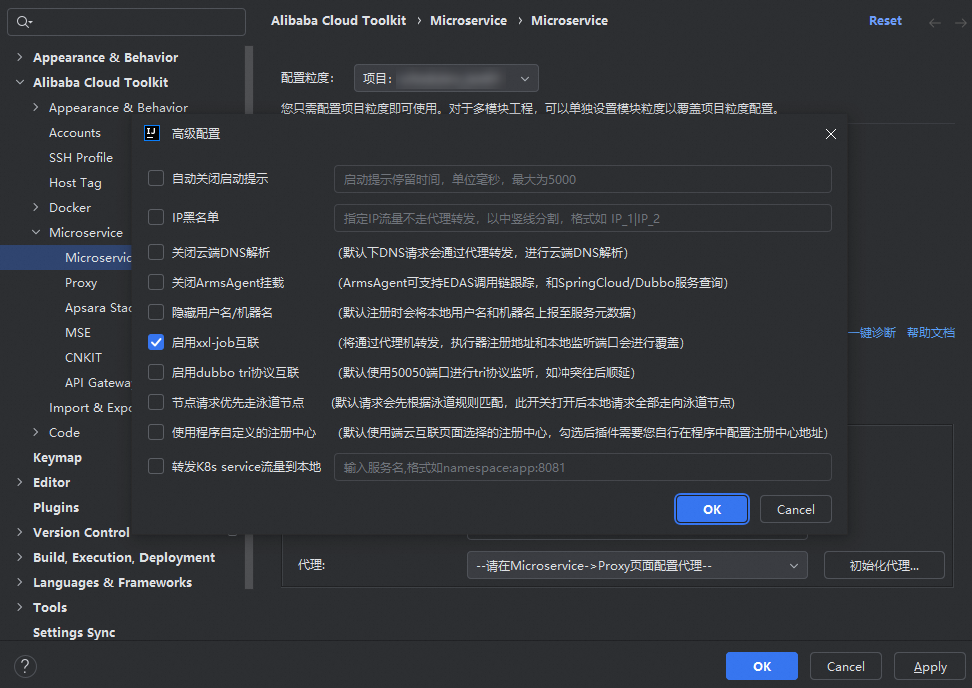The image size is (972, 688).
Task: Select Host Tag in settings tree
Action: click(x=75, y=183)
